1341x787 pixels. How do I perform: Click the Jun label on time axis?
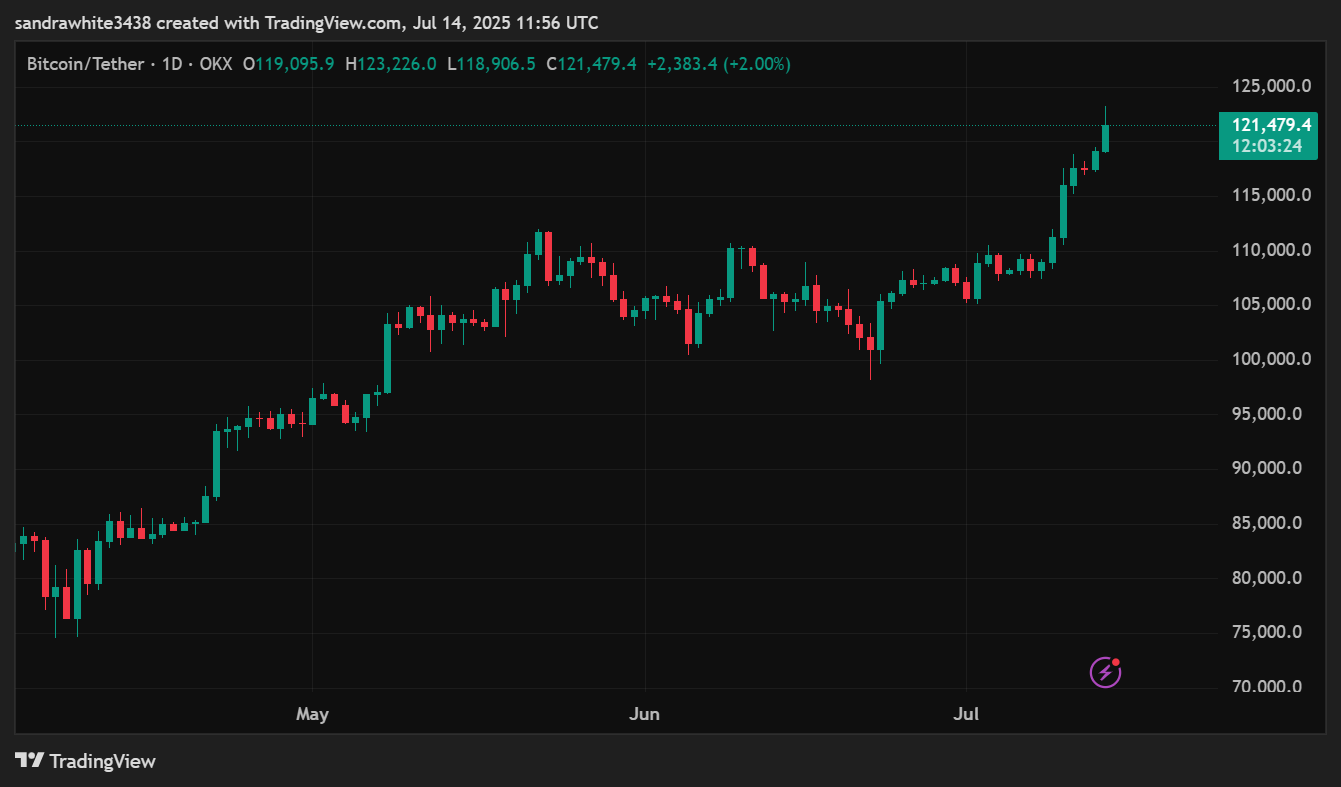tap(645, 715)
